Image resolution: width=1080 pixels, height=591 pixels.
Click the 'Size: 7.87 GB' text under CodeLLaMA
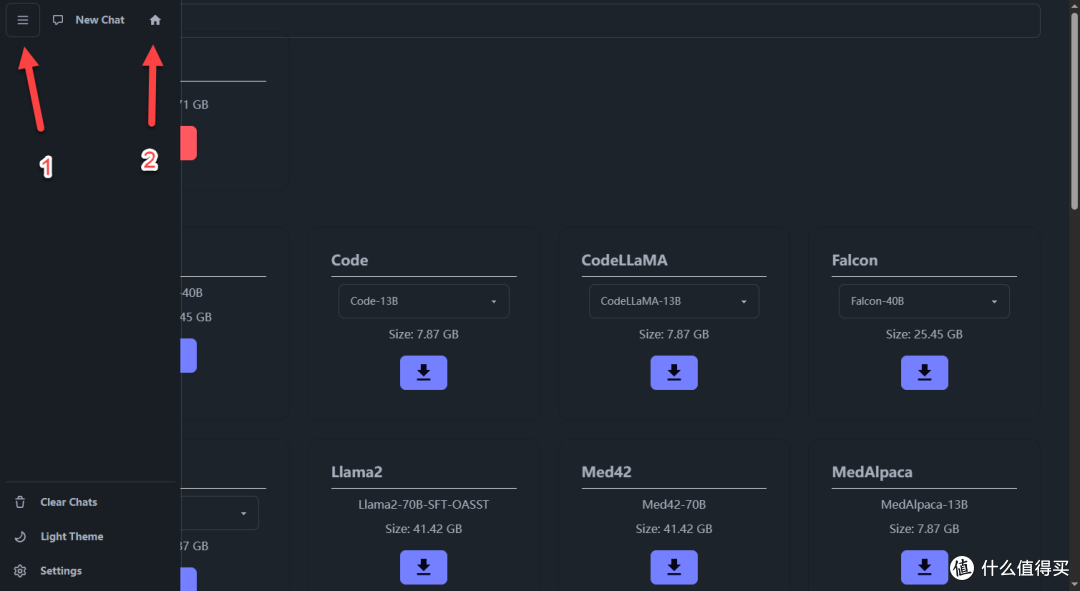pos(674,334)
